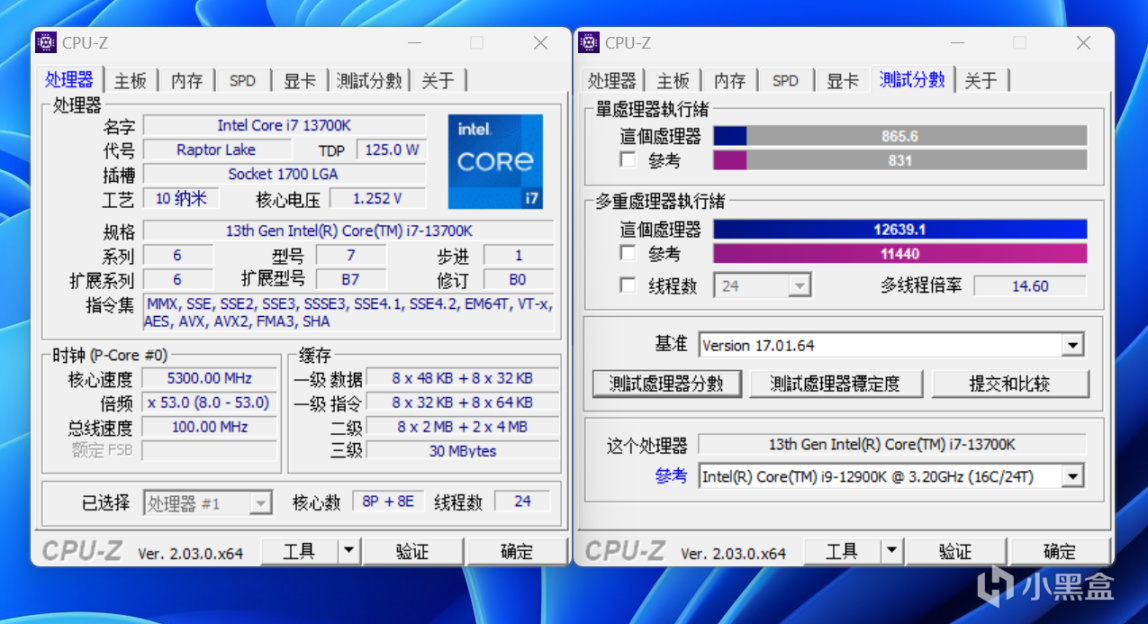Click the 插槽 field Socket 1700 LGA
The width and height of the screenshot is (1148, 624).
(x=284, y=174)
